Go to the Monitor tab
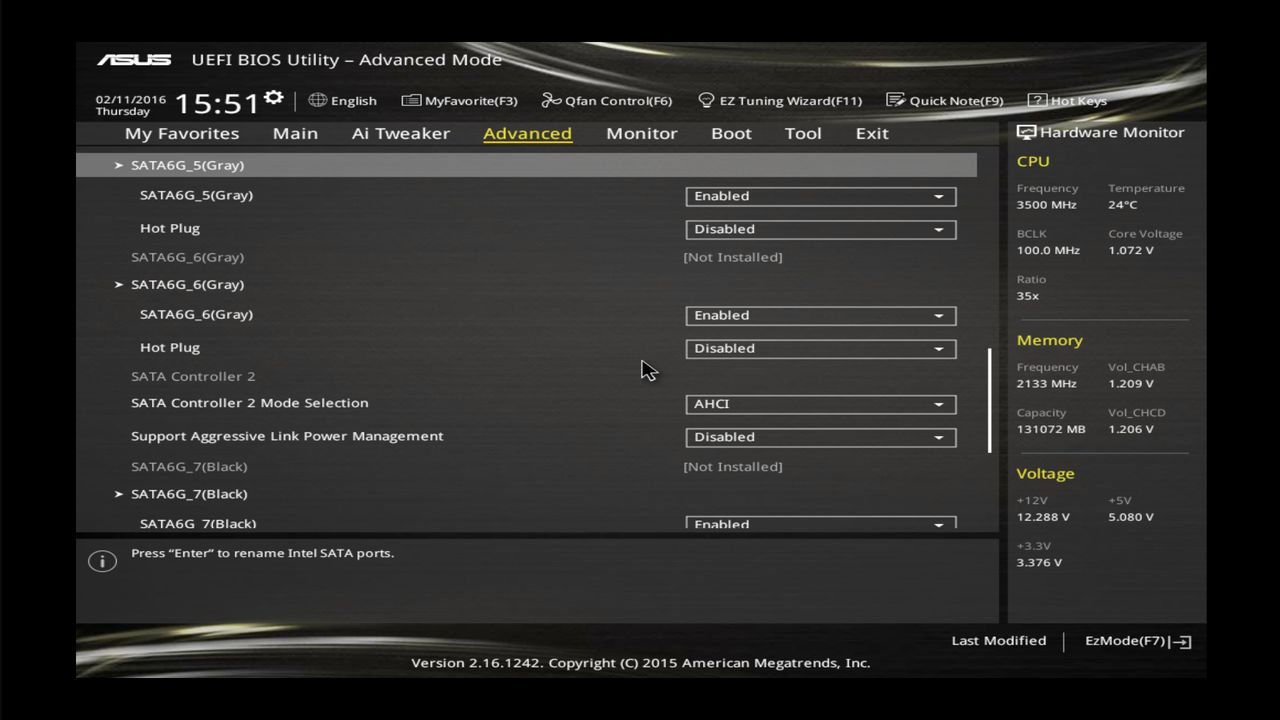The height and width of the screenshot is (720, 1280). click(642, 133)
